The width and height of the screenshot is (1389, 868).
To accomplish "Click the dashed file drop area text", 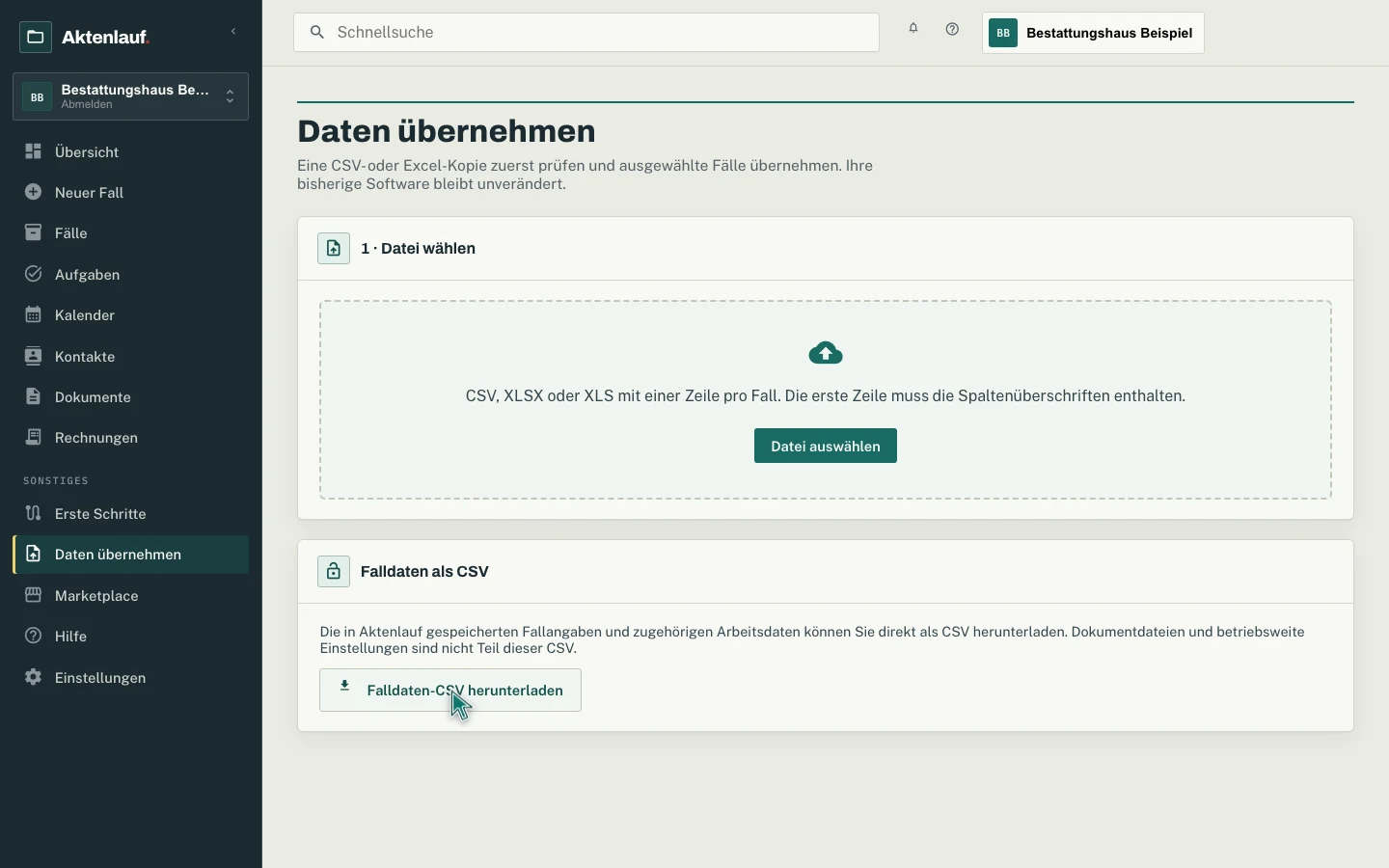I will coord(826,395).
